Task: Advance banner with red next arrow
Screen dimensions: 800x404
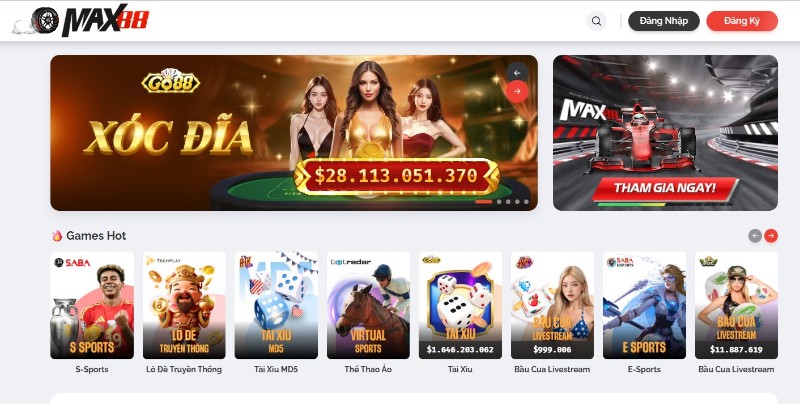Action: click(517, 91)
